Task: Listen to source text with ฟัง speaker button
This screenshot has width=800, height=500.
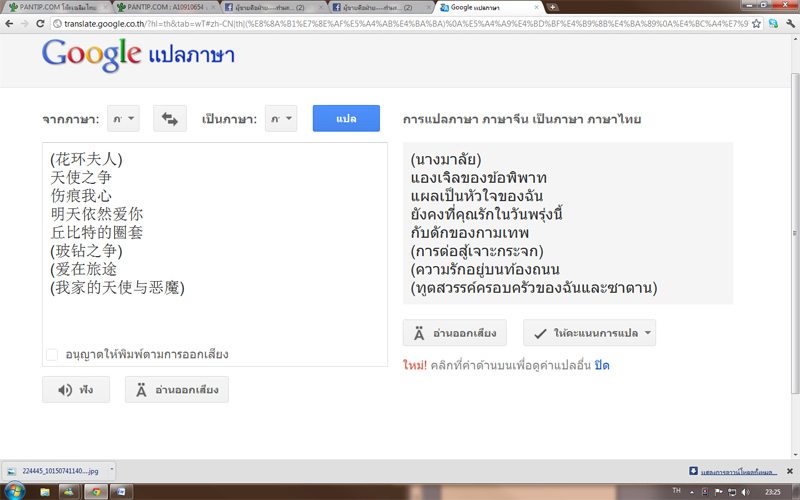Action: pos(76,390)
